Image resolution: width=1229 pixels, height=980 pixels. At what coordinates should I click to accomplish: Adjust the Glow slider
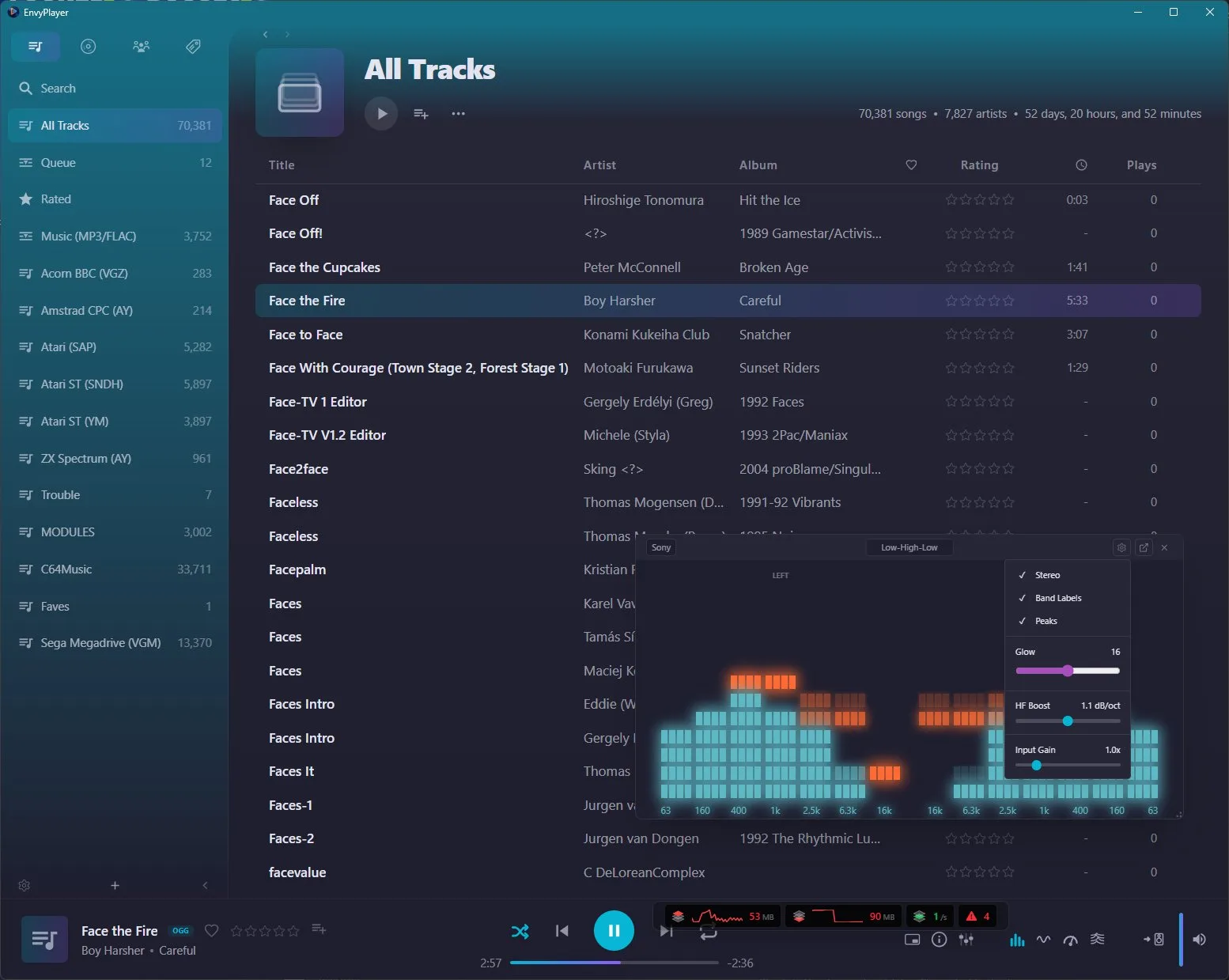tap(1068, 671)
